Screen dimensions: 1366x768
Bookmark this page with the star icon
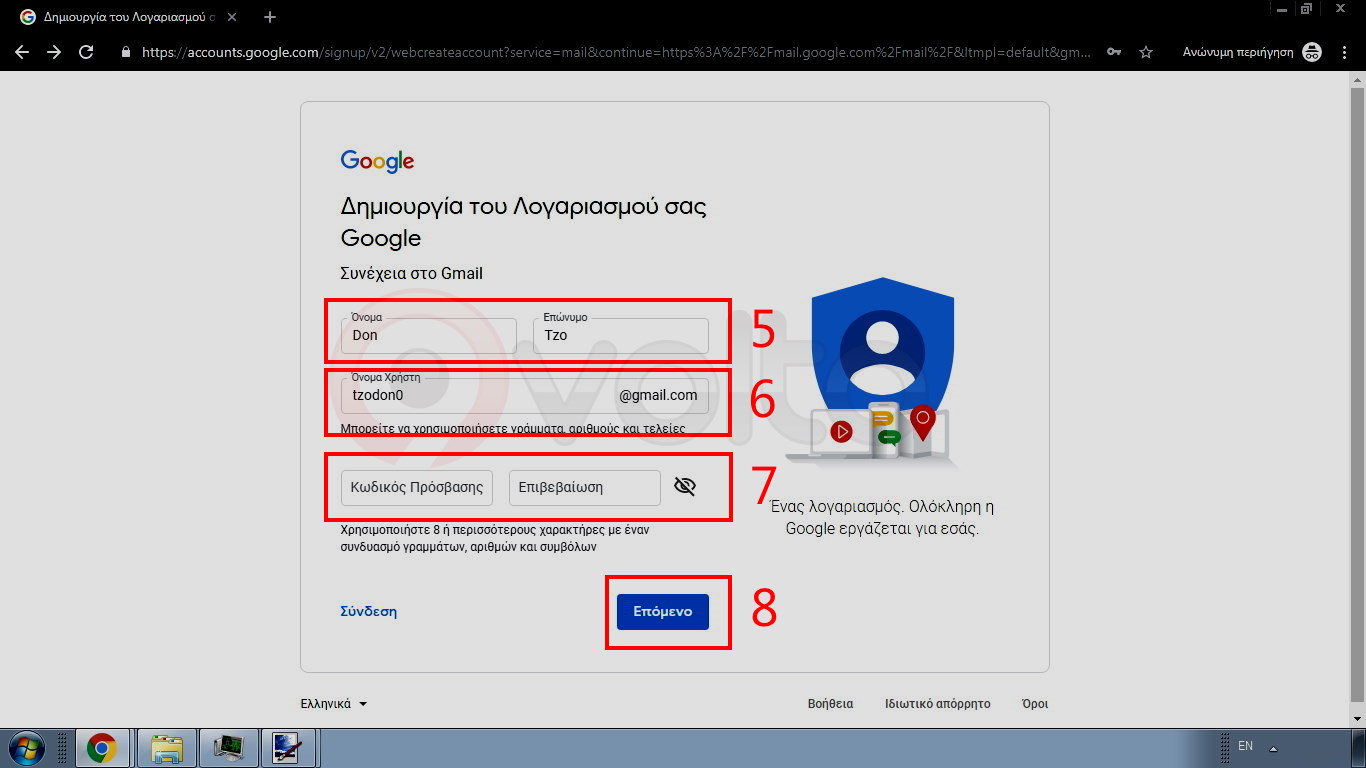[x=1146, y=52]
